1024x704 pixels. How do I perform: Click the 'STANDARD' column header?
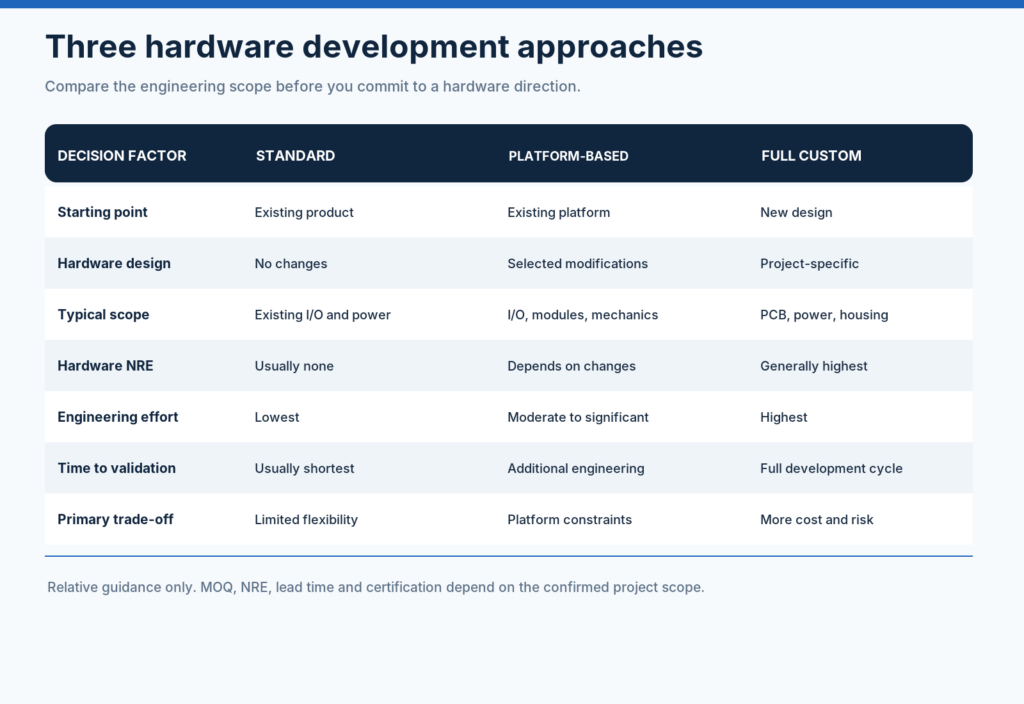point(295,155)
